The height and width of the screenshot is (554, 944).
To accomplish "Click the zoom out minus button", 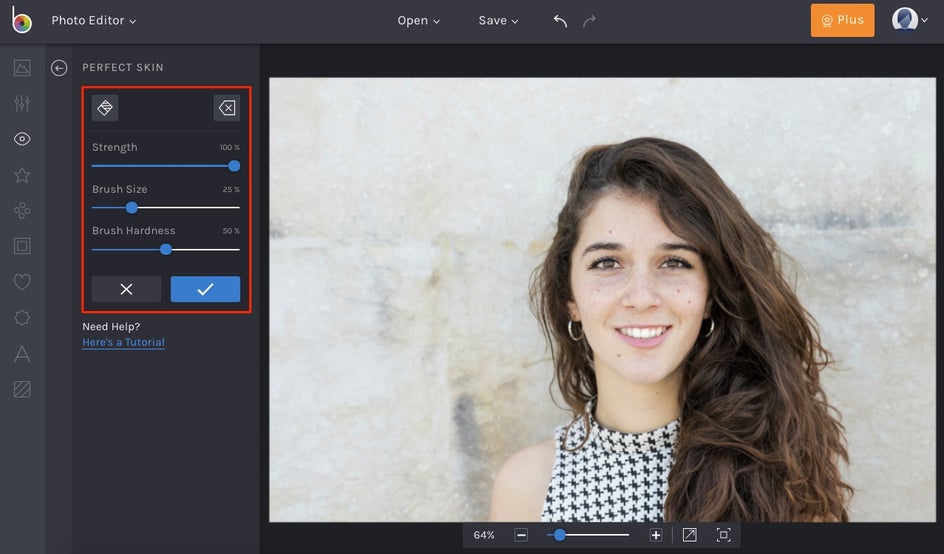I will [521, 535].
